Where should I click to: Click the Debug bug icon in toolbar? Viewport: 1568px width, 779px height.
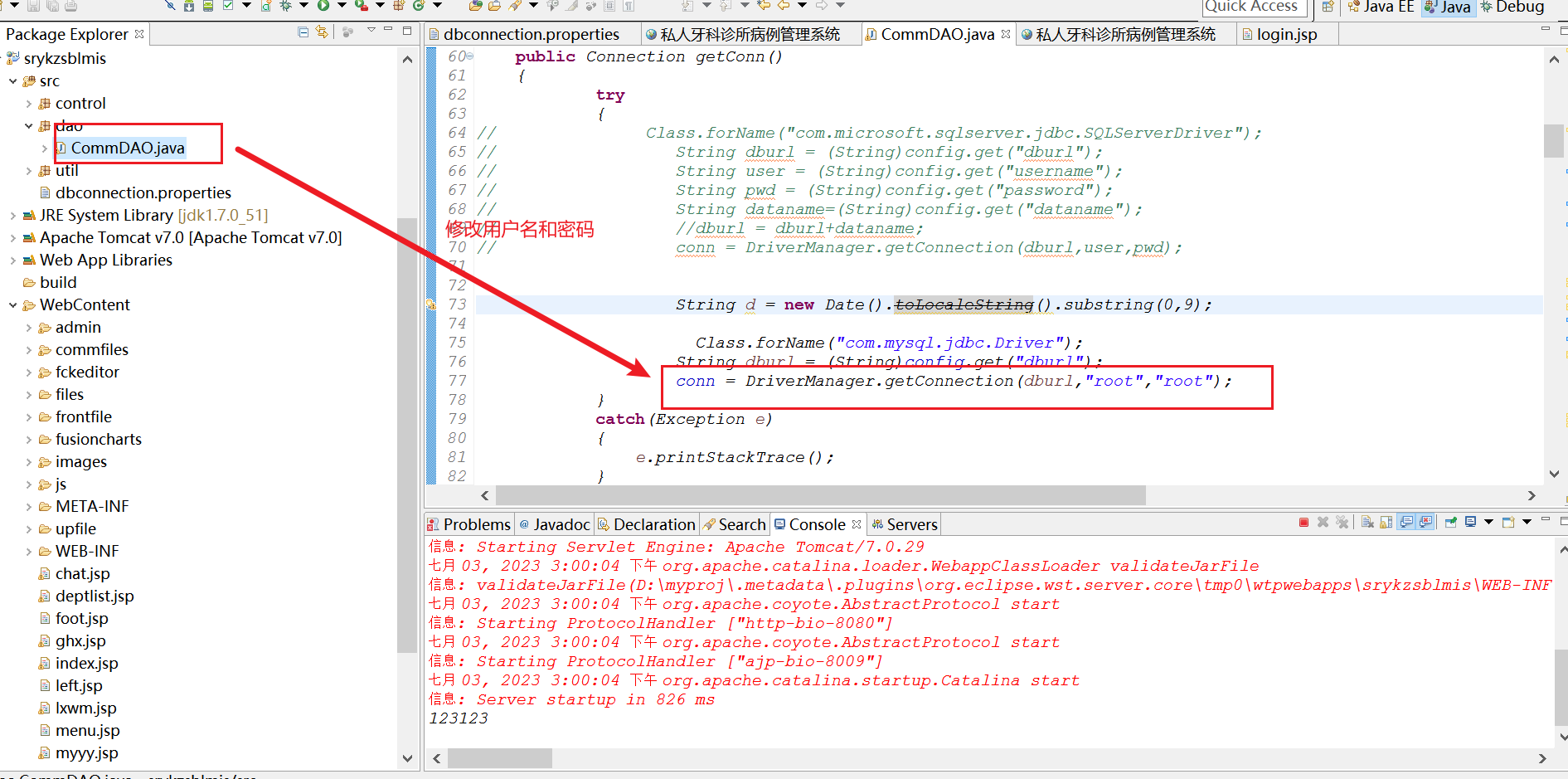[x=285, y=6]
